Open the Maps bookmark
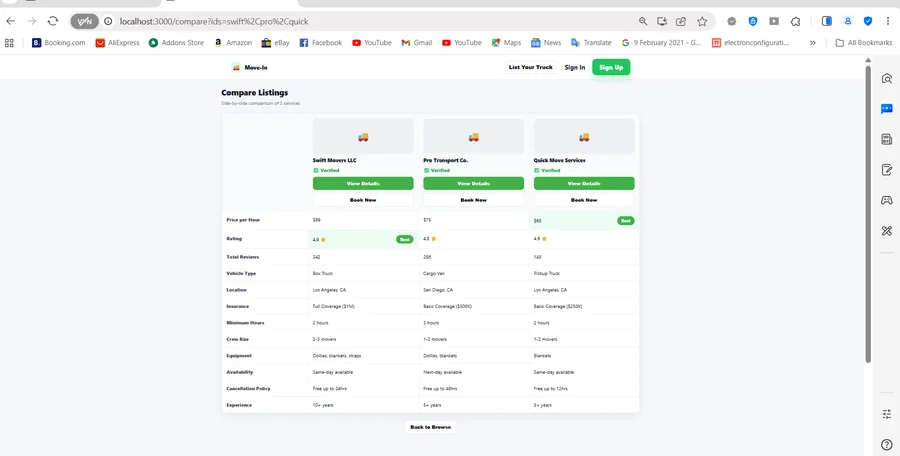900x456 pixels. [506, 42]
